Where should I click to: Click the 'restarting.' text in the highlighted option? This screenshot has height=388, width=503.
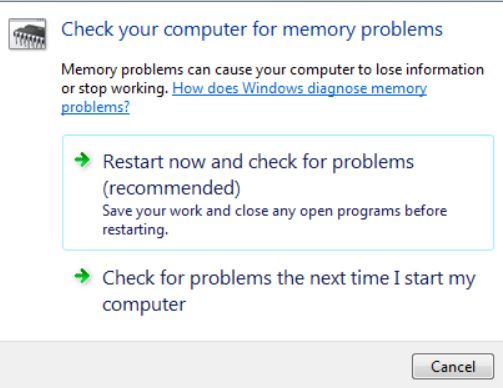click(x=135, y=230)
